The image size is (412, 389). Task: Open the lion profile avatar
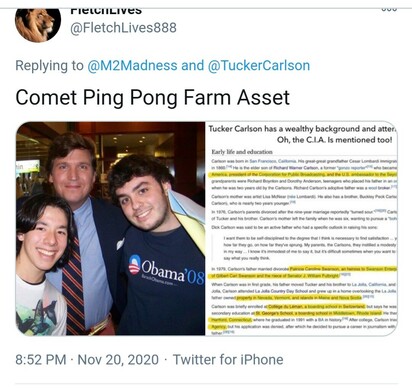(x=38, y=24)
